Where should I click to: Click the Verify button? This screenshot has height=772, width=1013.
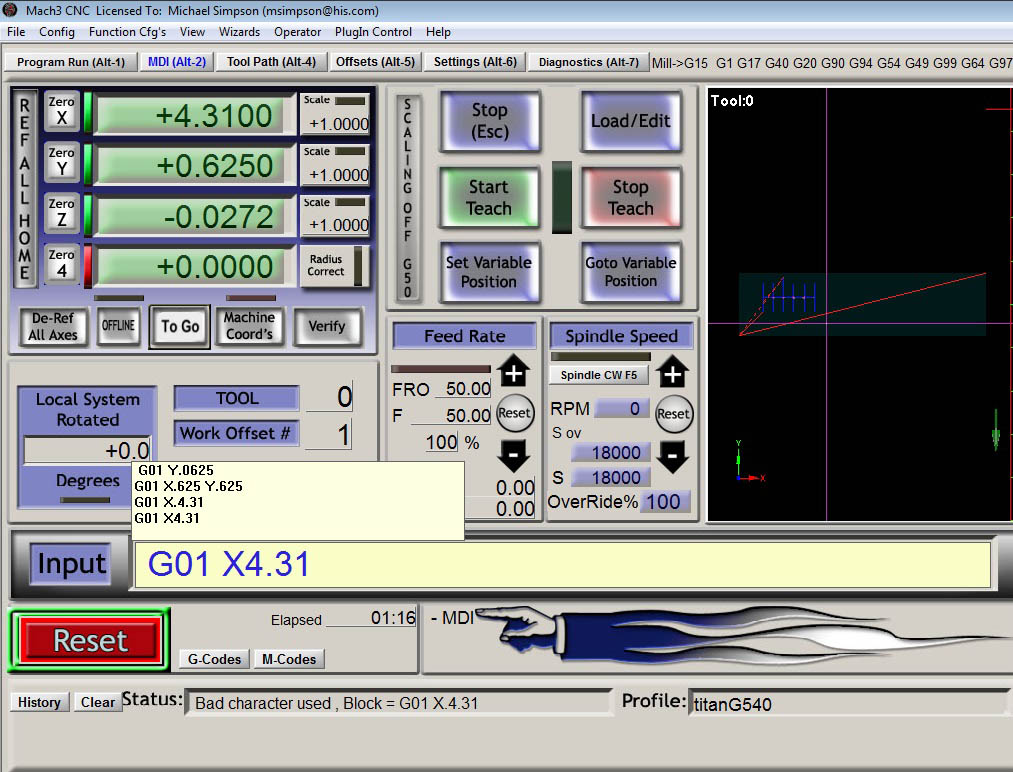point(327,326)
